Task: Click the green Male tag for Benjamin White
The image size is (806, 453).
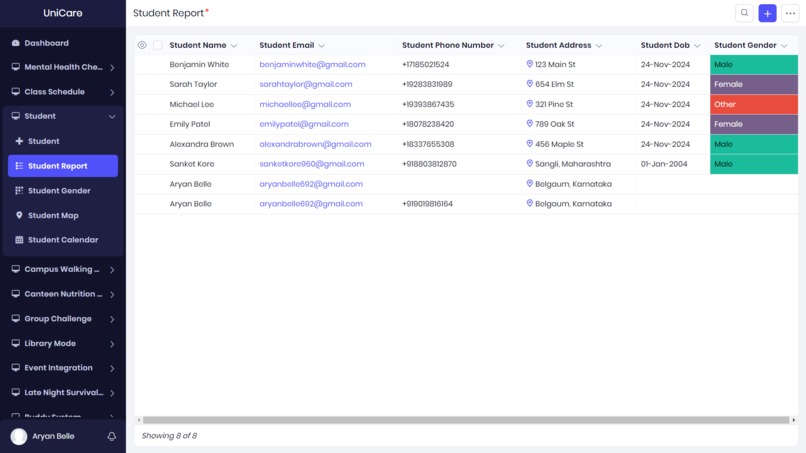Action: 754,64
